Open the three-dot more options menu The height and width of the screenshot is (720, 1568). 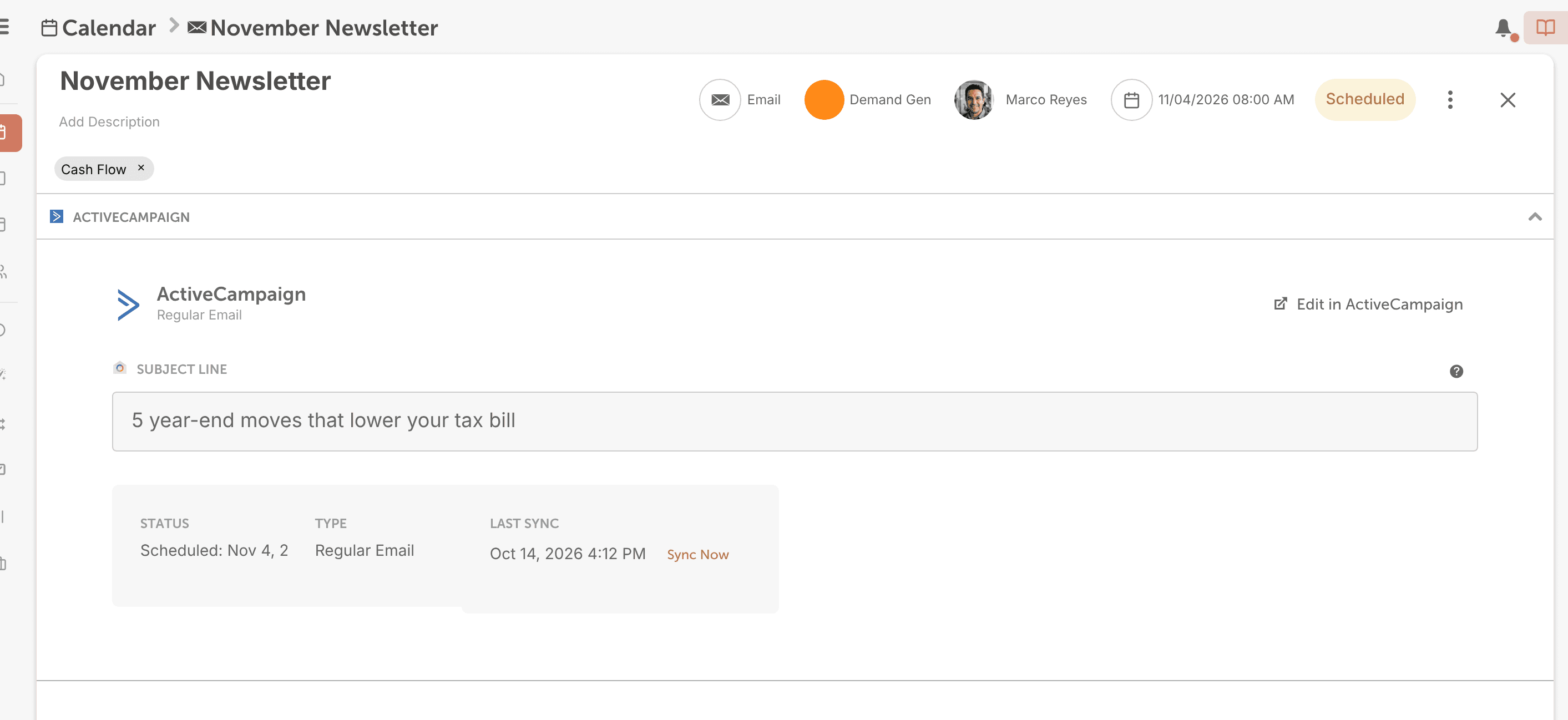[x=1450, y=100]
